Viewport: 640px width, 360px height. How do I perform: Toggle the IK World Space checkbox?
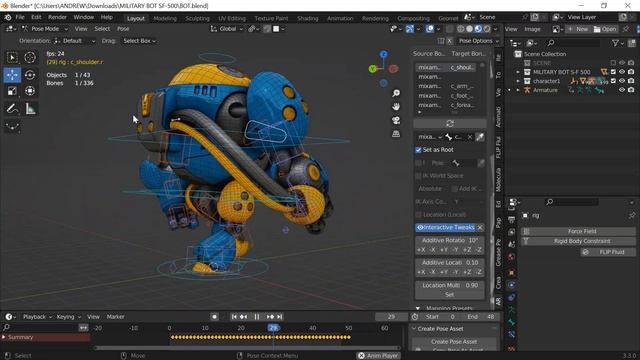pyautogui.click(x=418, y=176)
